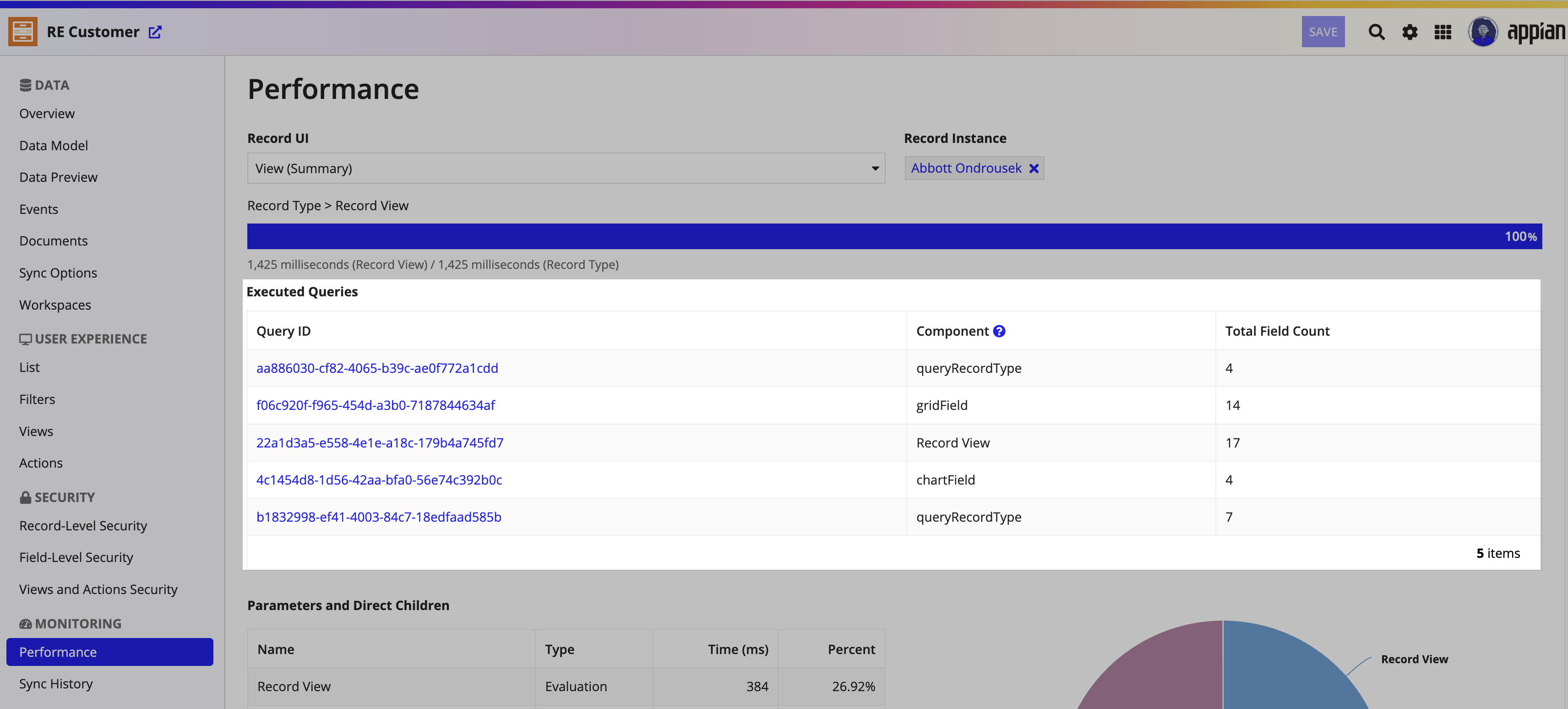Select the Abbott Ondrousek record instance link
This screenshot has width=1568, height=709.
tap(966, 169)
